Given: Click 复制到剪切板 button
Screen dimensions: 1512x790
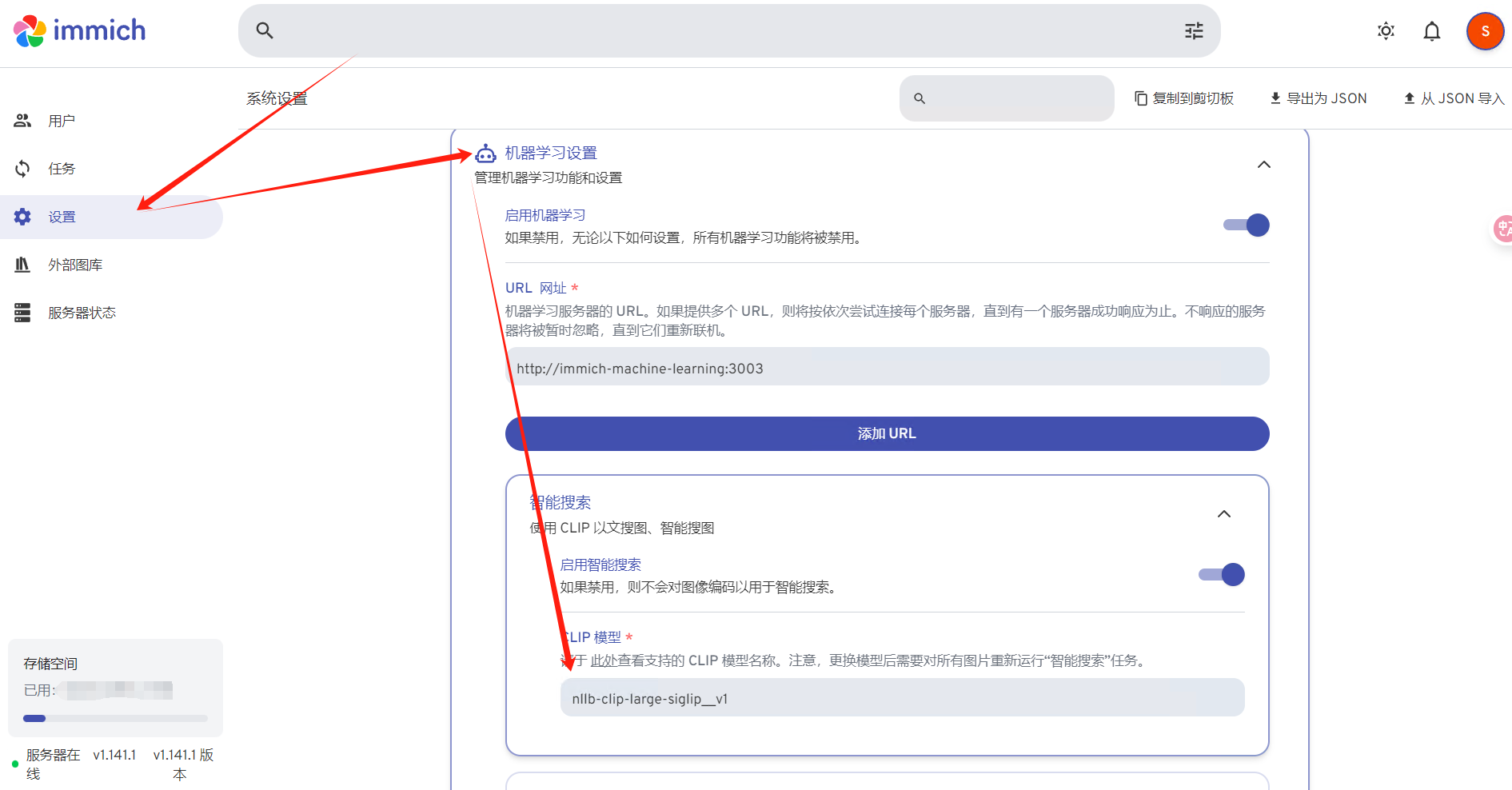Looking at the screenshot, I should (x=1184, y=98).
